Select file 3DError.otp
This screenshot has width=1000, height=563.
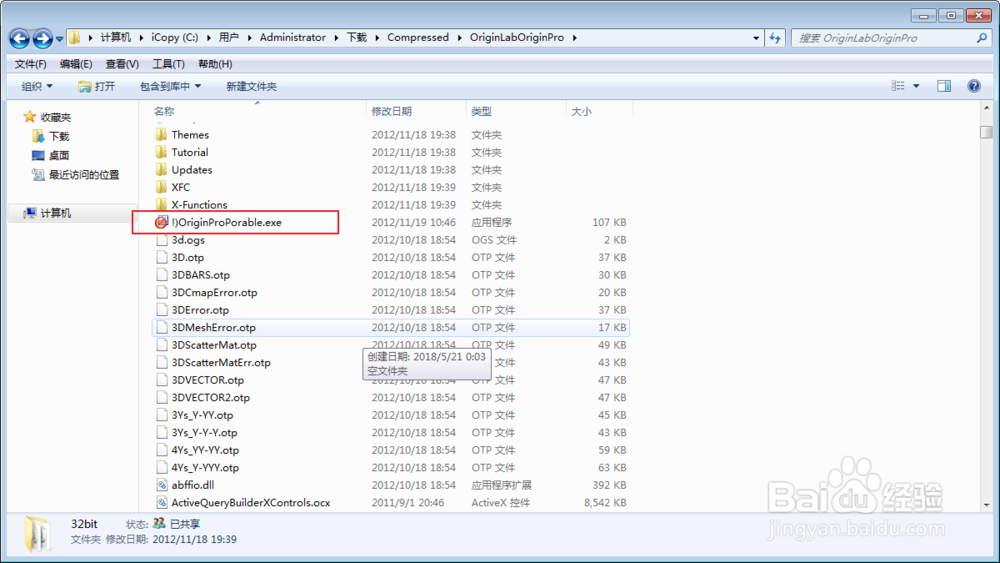tap(200, 310)
